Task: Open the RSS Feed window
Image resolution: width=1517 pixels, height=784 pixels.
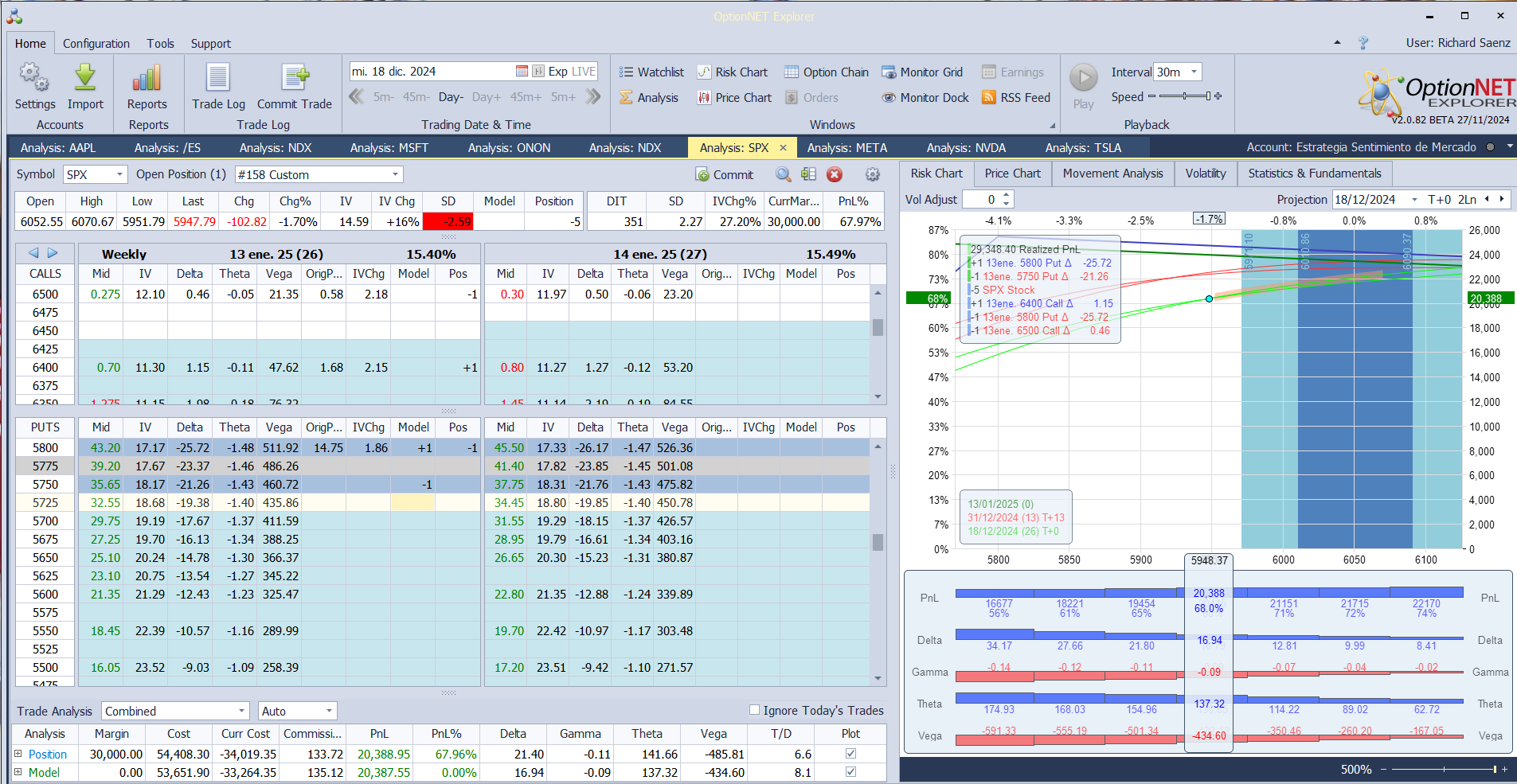Action: point(1016,98)
